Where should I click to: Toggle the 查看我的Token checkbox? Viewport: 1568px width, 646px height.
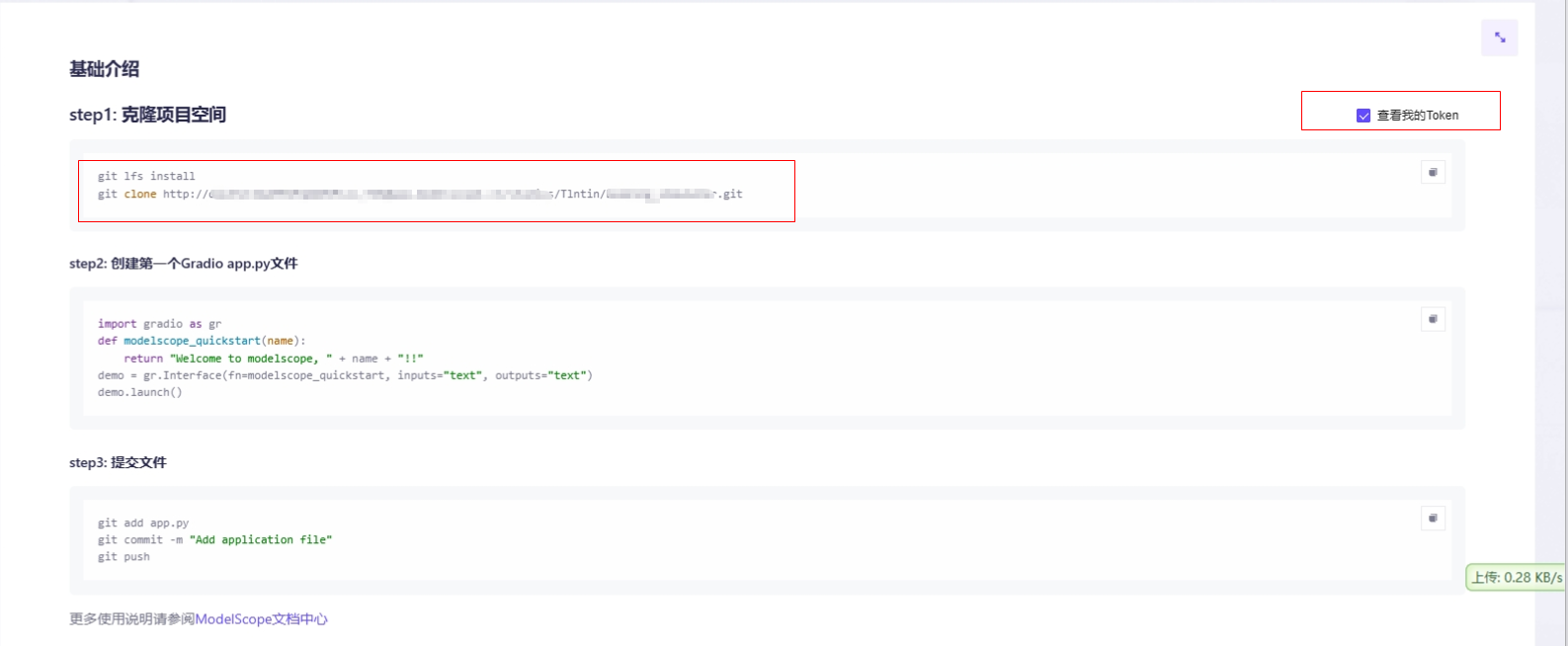coord(1363,116)
